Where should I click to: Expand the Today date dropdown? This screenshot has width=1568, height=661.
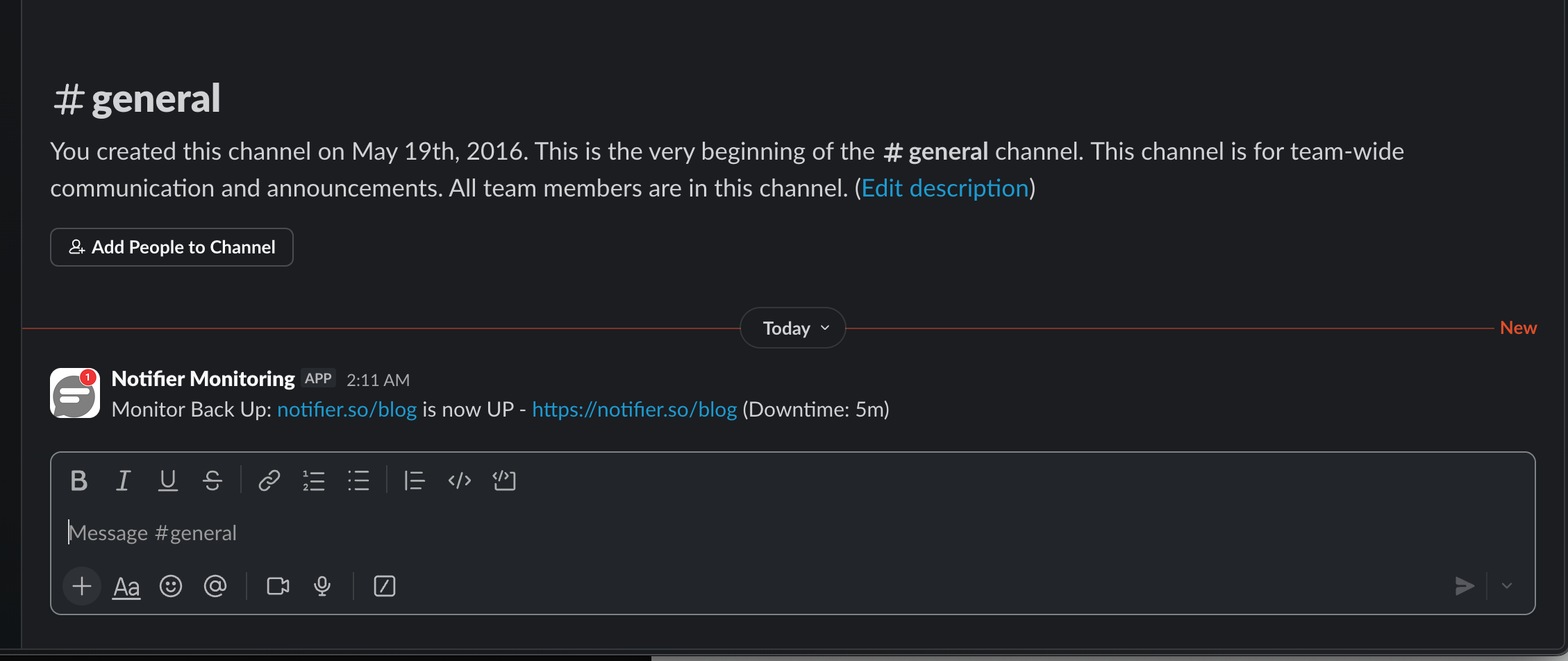pyautogui.click(x=793, y=328)
